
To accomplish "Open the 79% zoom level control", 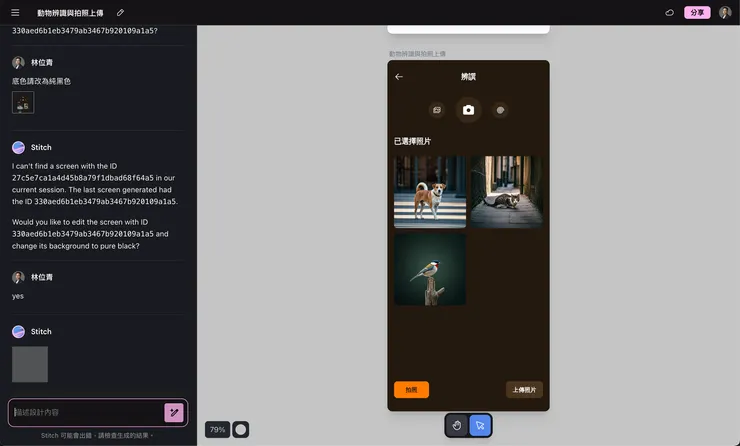I will point(218,429).
